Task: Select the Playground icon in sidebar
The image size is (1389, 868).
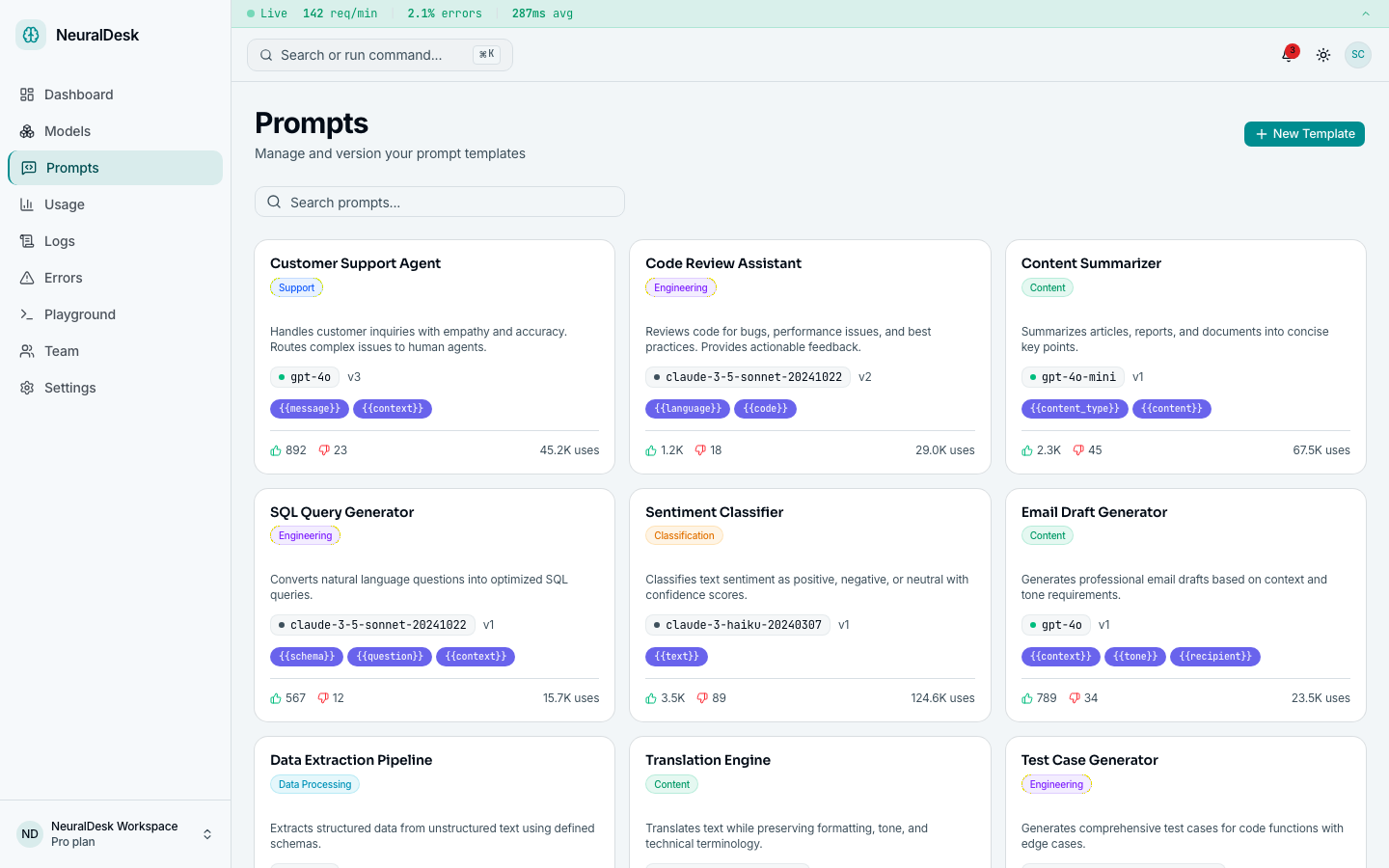Action: pyautogui.click(x=28, y=313)
